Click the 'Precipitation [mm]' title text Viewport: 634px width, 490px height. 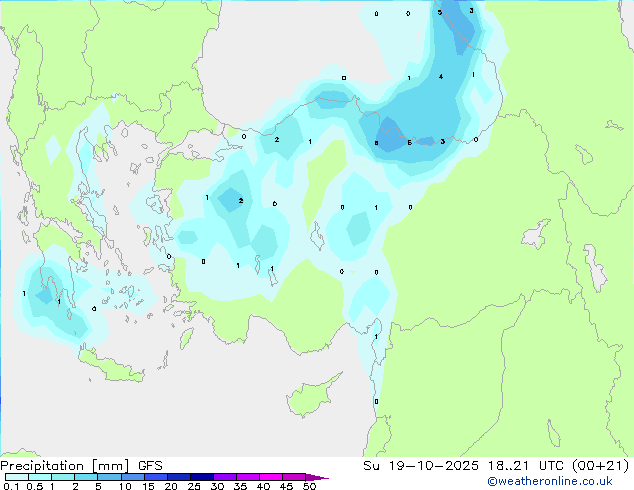click(x=65, y=466)
